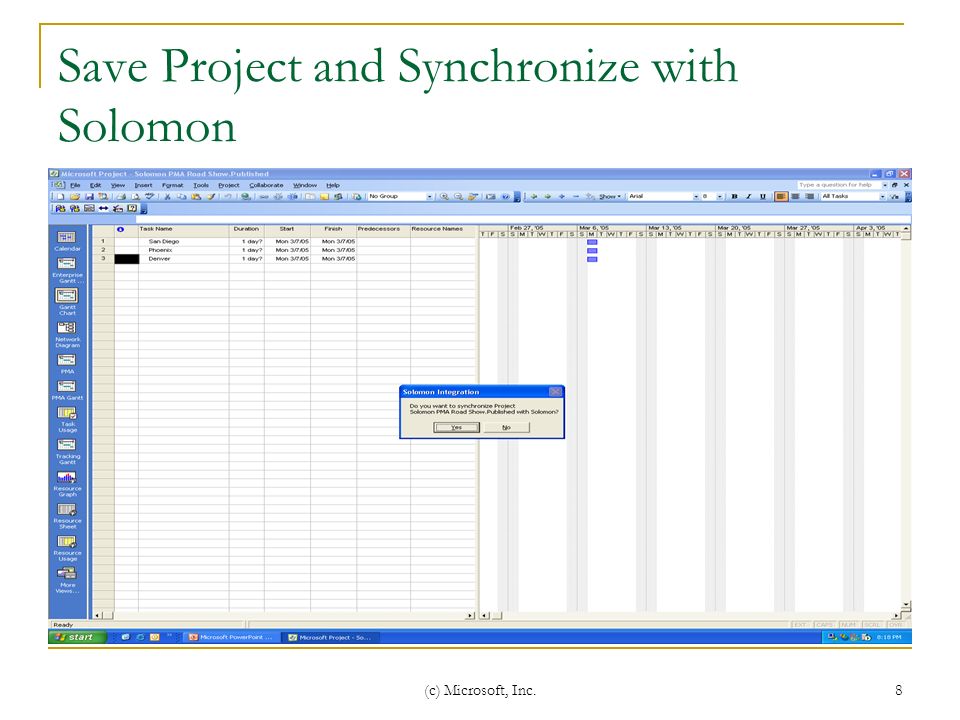The width and height of the screenshot is (960, 720).
Task: Open the Format menu
Action: (173, 185)
